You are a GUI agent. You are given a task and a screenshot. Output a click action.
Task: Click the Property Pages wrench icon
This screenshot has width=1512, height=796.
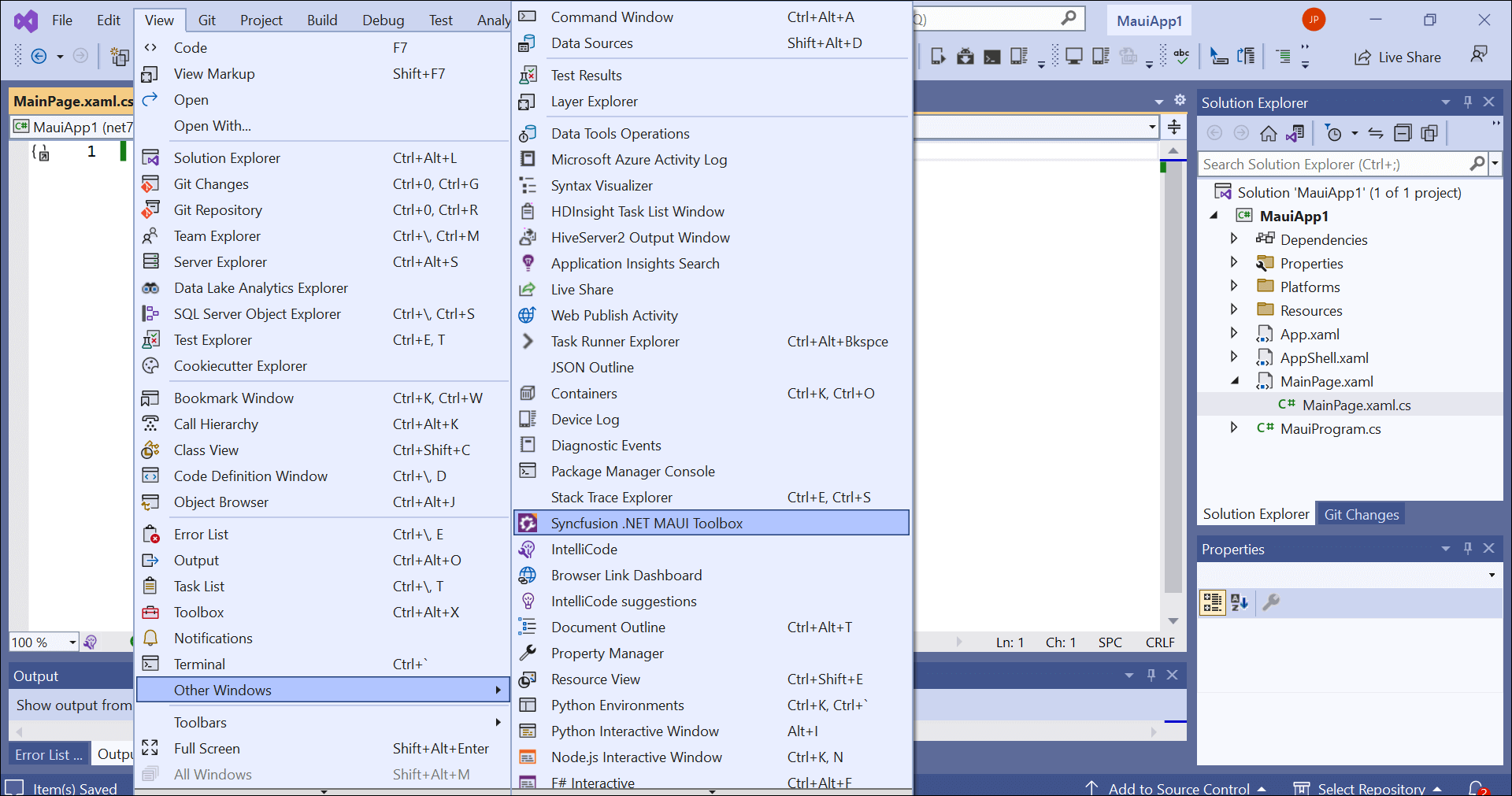point(1270,602)
